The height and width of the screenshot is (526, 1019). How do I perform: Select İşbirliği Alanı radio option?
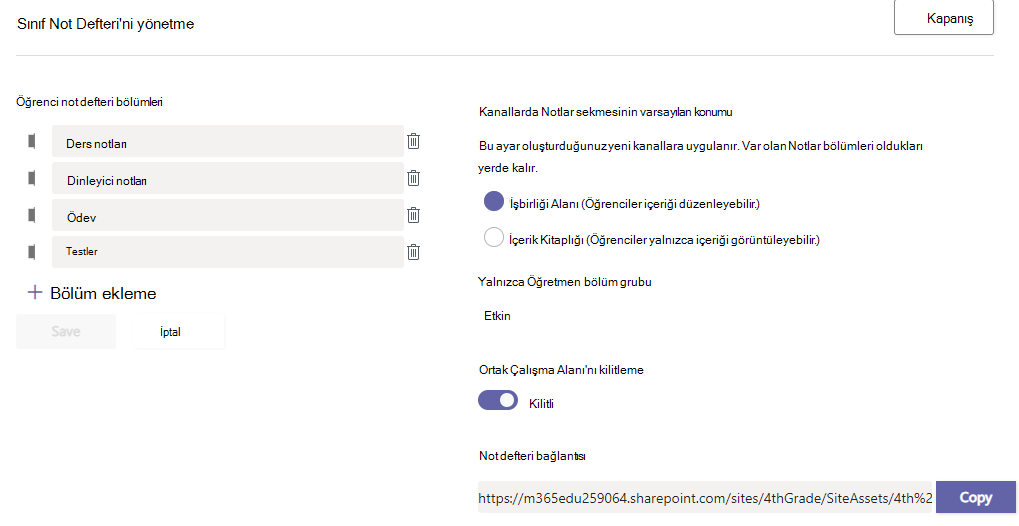pos(494,201)
